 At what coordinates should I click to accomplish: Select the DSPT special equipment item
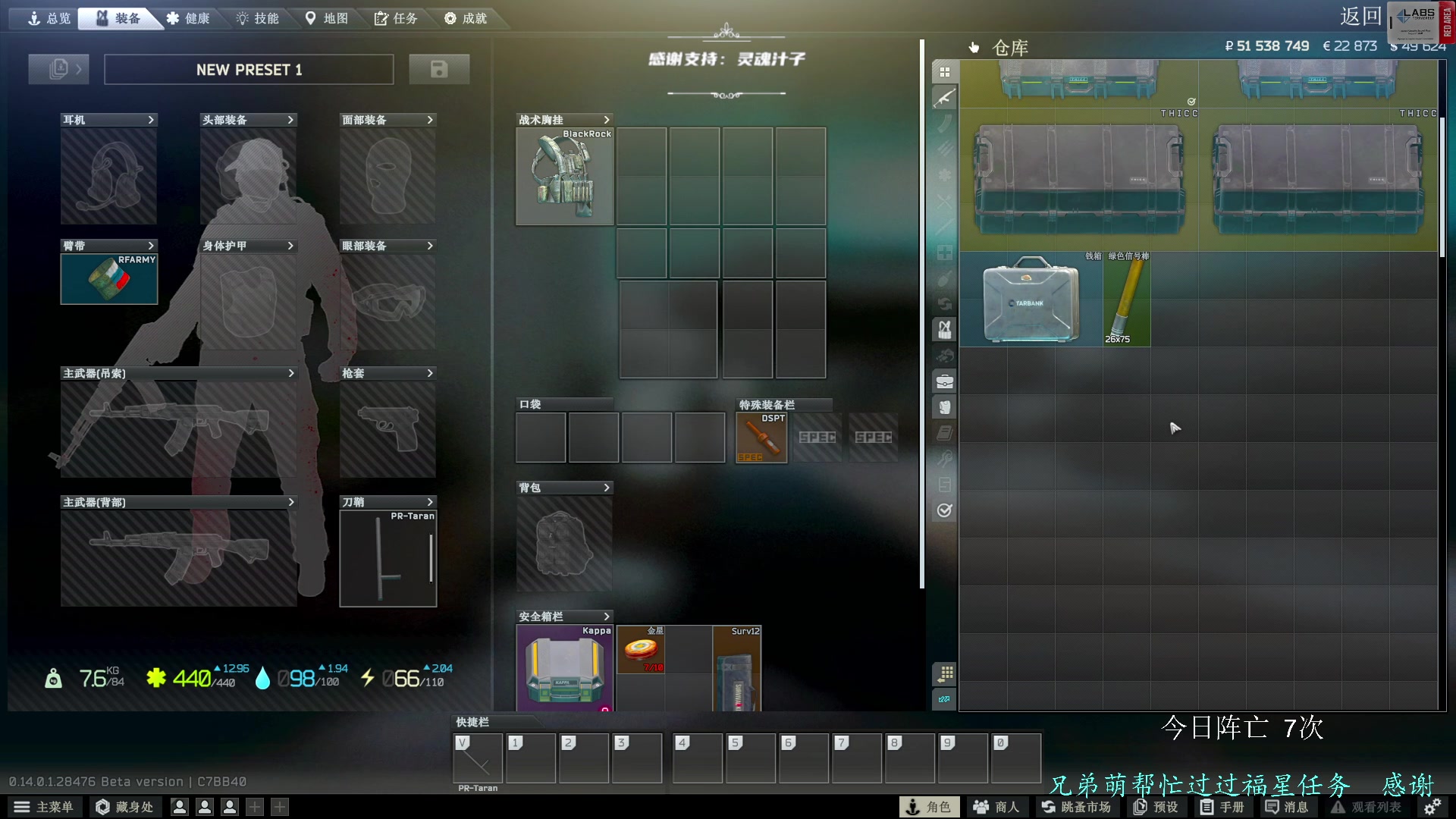761,438
